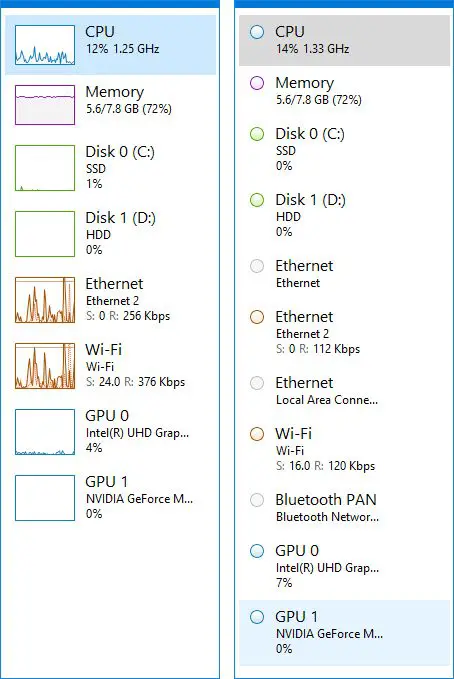Click green circle icon for Disk 1 (D:)

[x=257, y=200]
